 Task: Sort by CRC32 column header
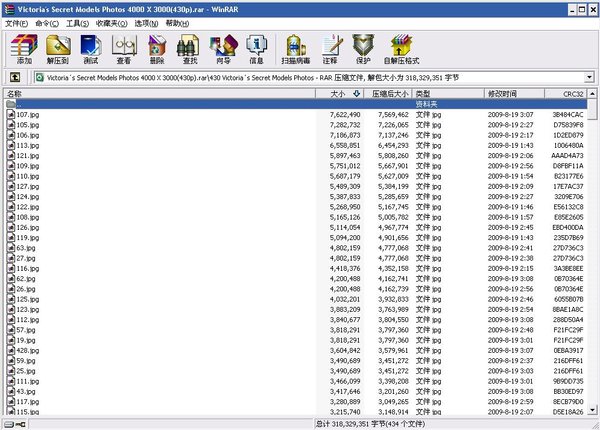566,94
